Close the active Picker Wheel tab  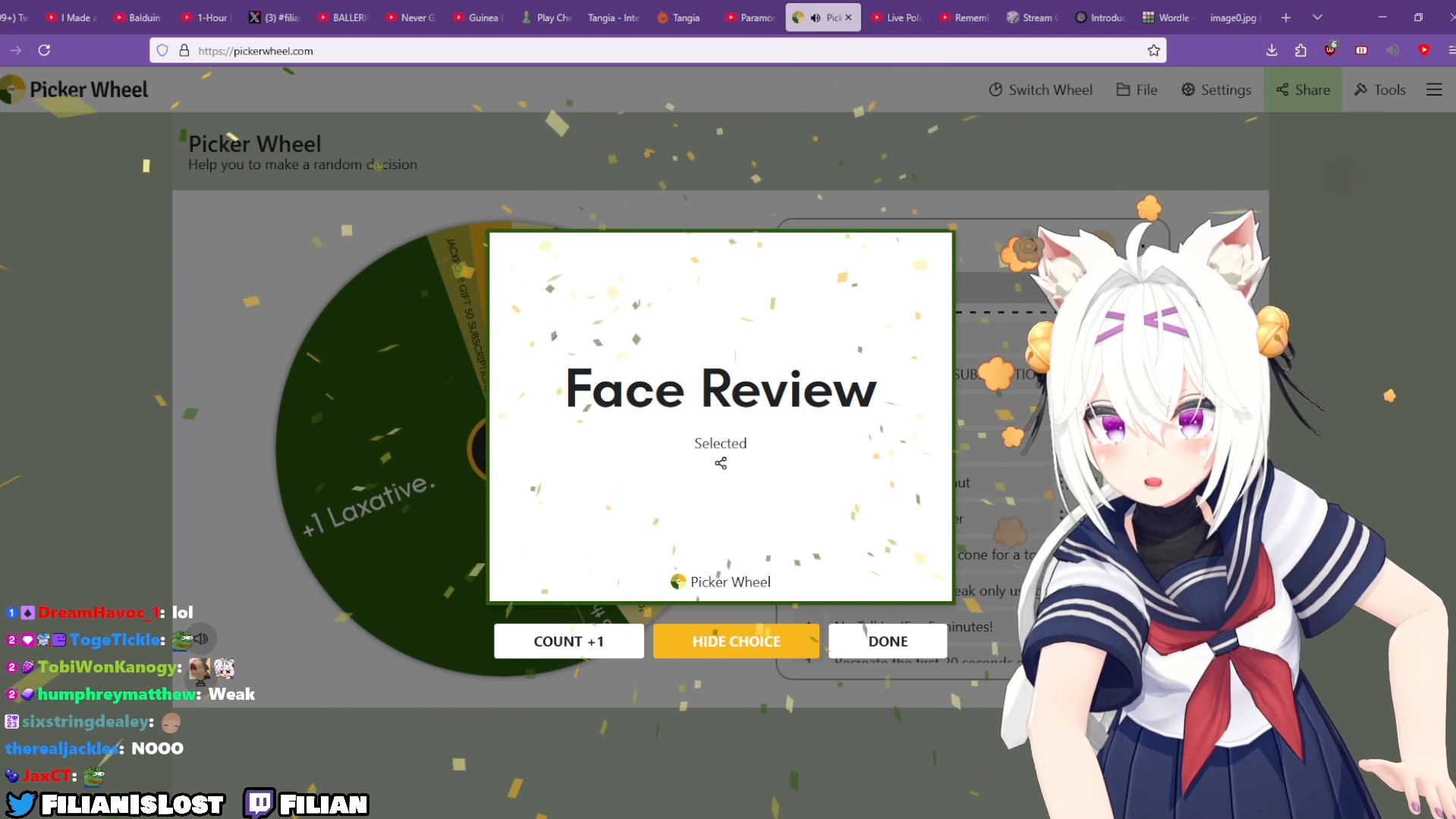click(x=848, y=17)
